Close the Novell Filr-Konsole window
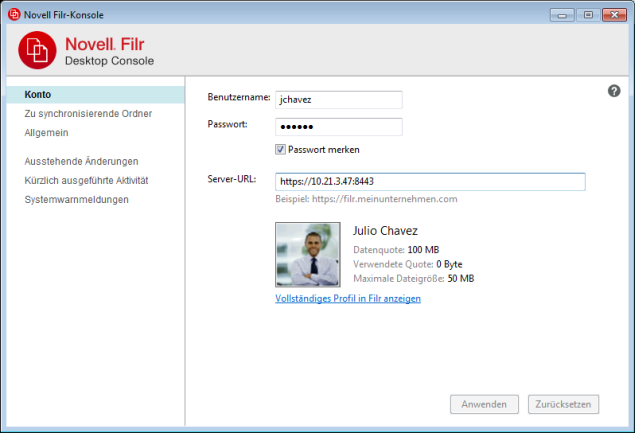This screenshot has height=433, width=635. click(x=614, y=15)
